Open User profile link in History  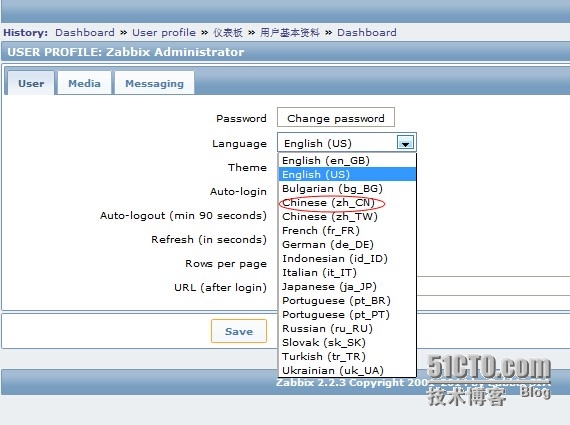click(x=164, y=32)
